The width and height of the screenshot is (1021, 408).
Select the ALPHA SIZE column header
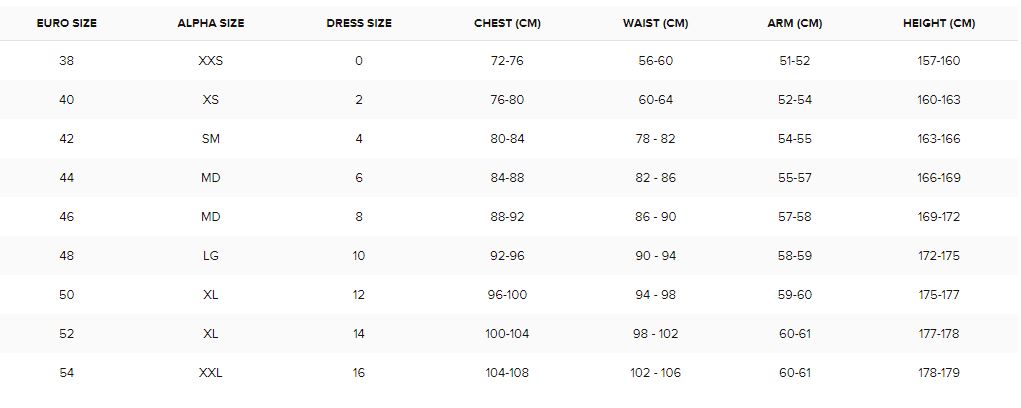tap(211, 22)
